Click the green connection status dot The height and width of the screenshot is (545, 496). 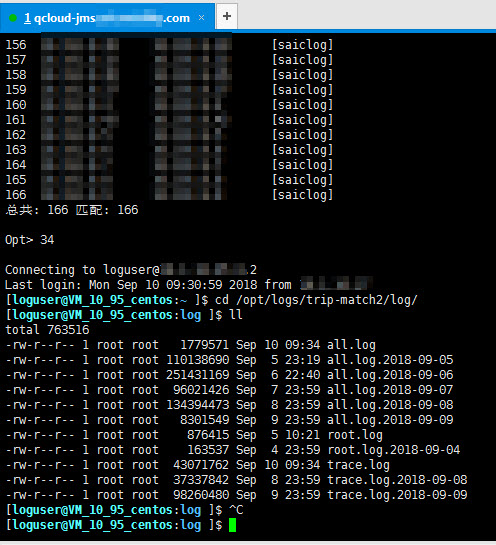pyautogui.click(x=13, y=18)
